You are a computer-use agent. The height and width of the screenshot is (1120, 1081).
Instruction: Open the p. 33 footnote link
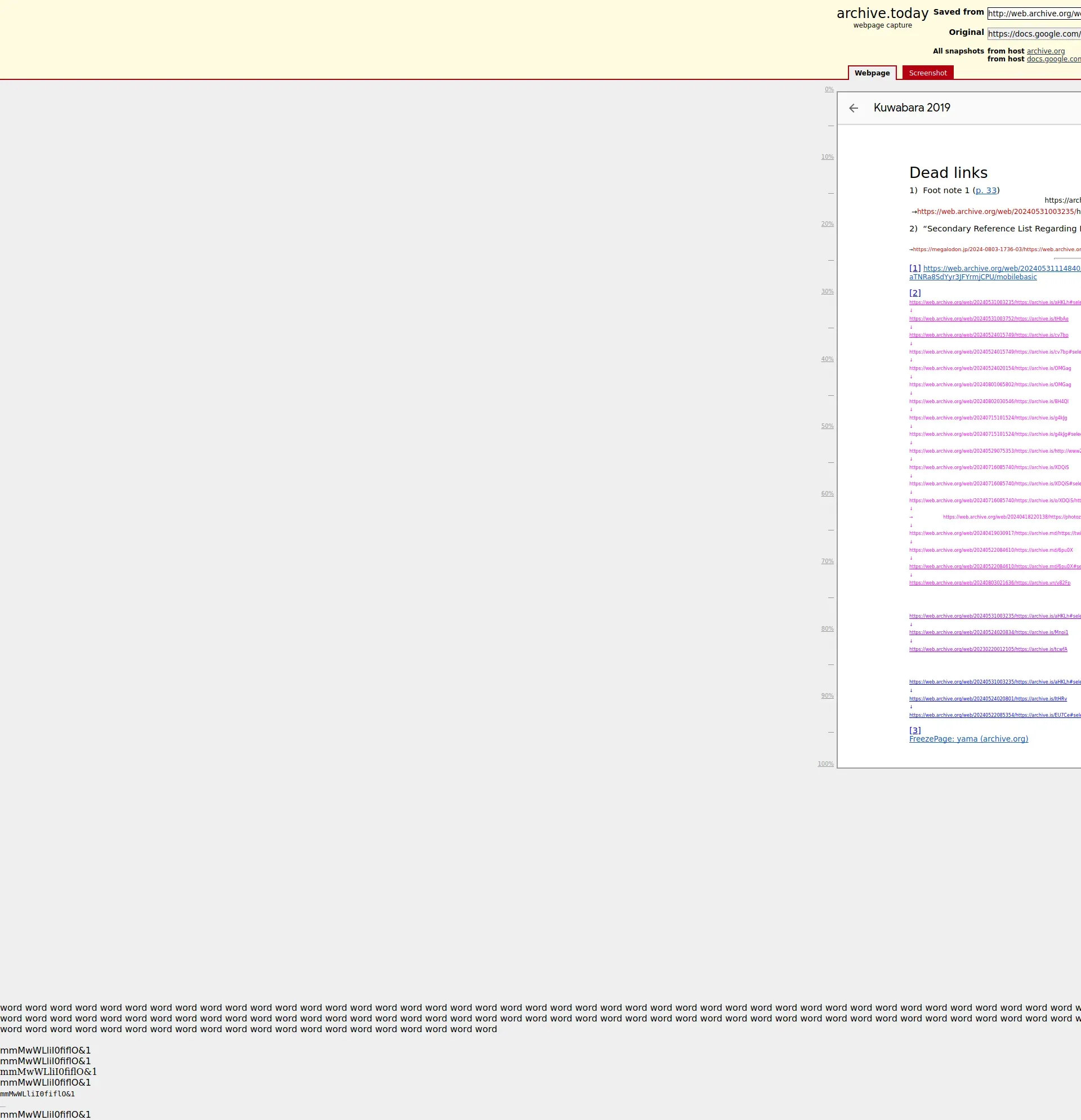pyautogui.click(x=986, y=190)
